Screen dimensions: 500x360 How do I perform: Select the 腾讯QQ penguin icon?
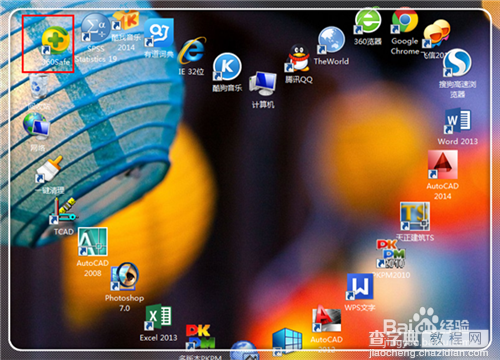pyautogui.click(x=299, y=58)
